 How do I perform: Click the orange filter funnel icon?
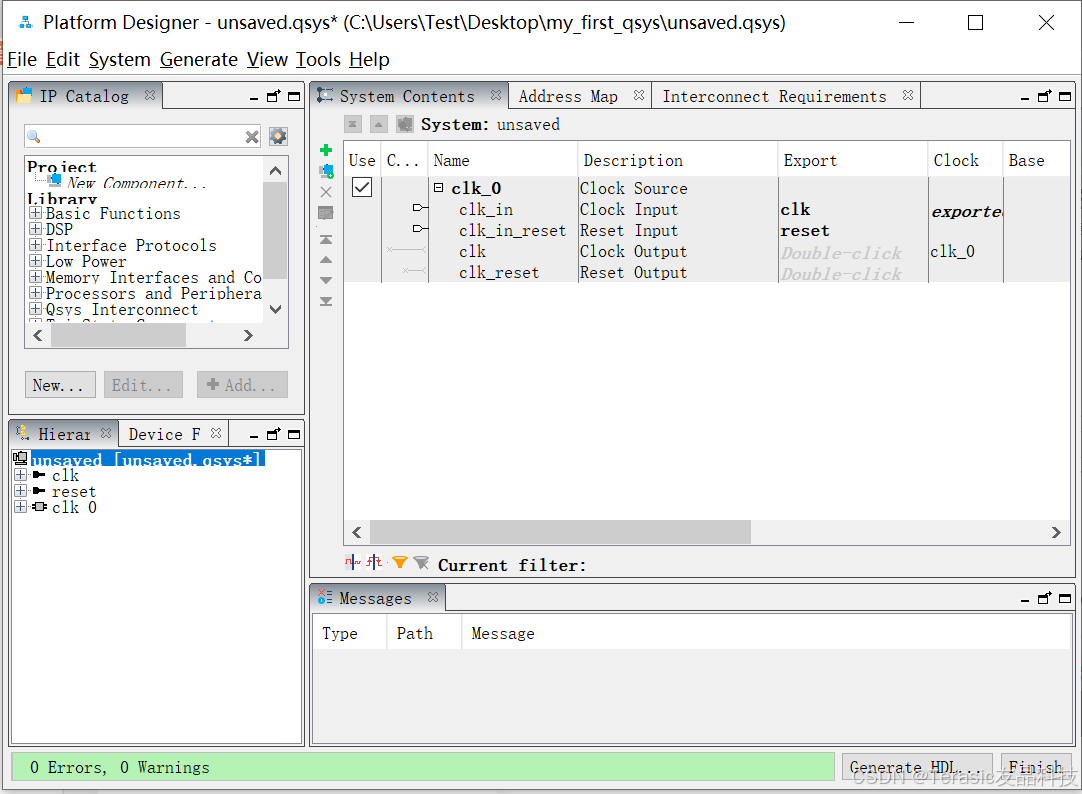pos(400,562)
